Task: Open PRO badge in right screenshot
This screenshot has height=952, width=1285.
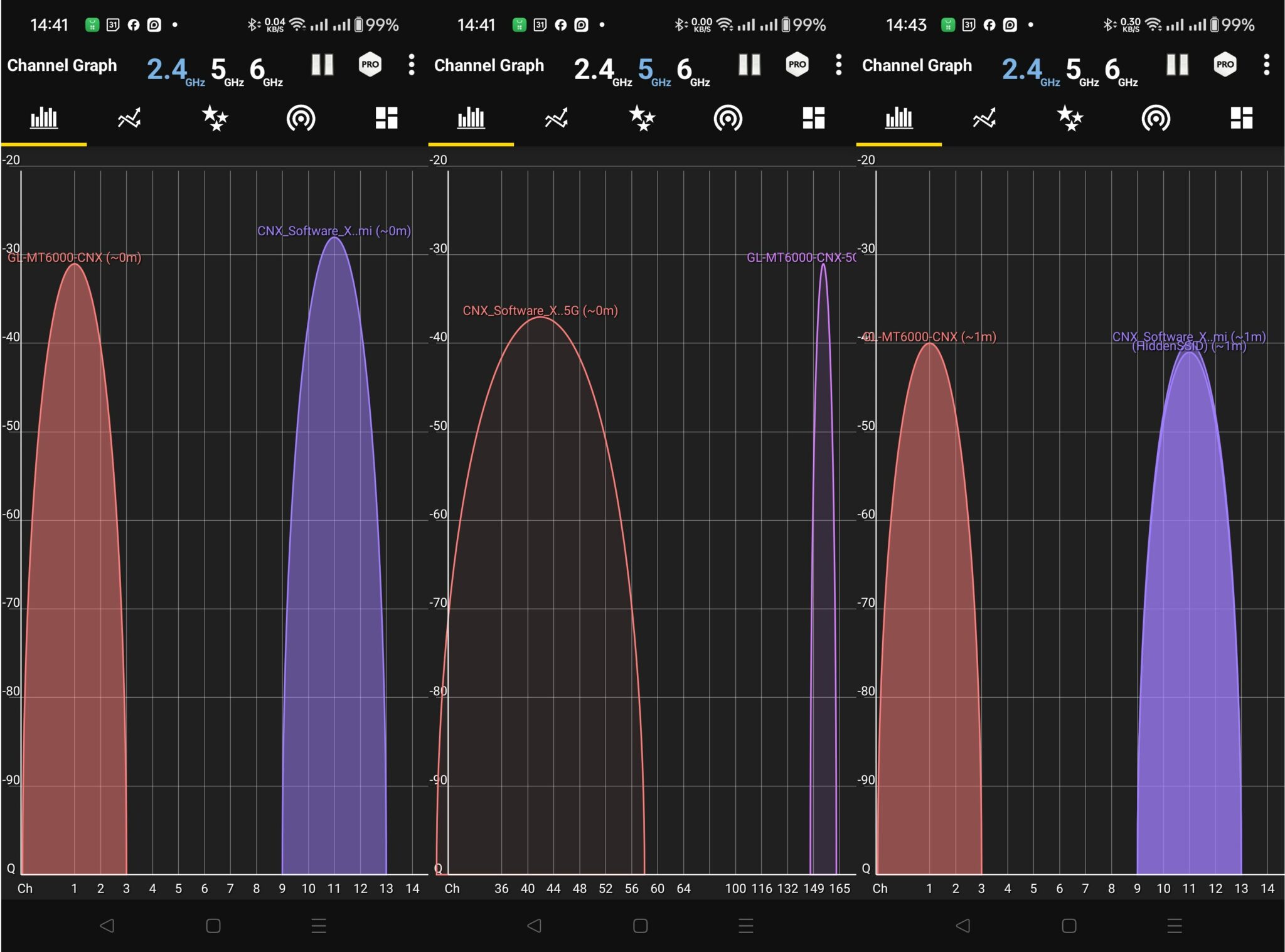Action: click(1225, 65)
